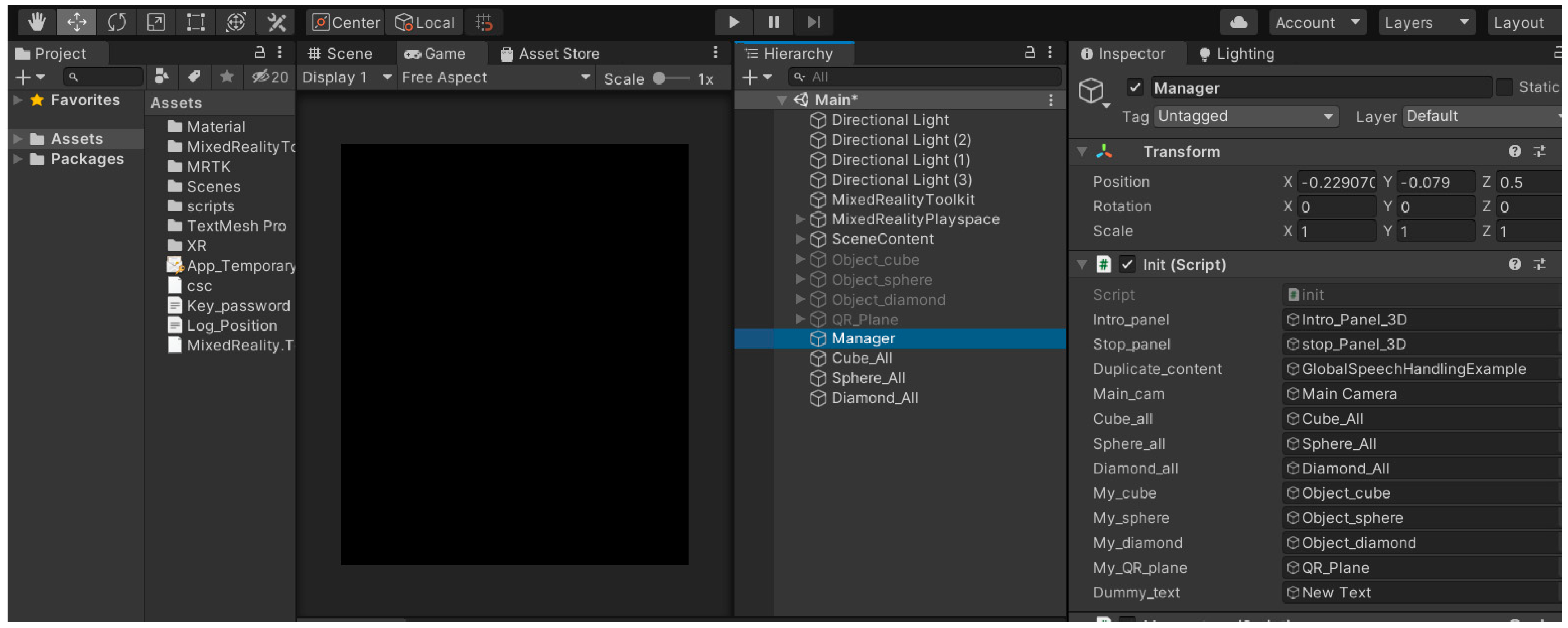Select the Scale tool icon
Screen dimensions: 1568x628
tap(156, 23)
